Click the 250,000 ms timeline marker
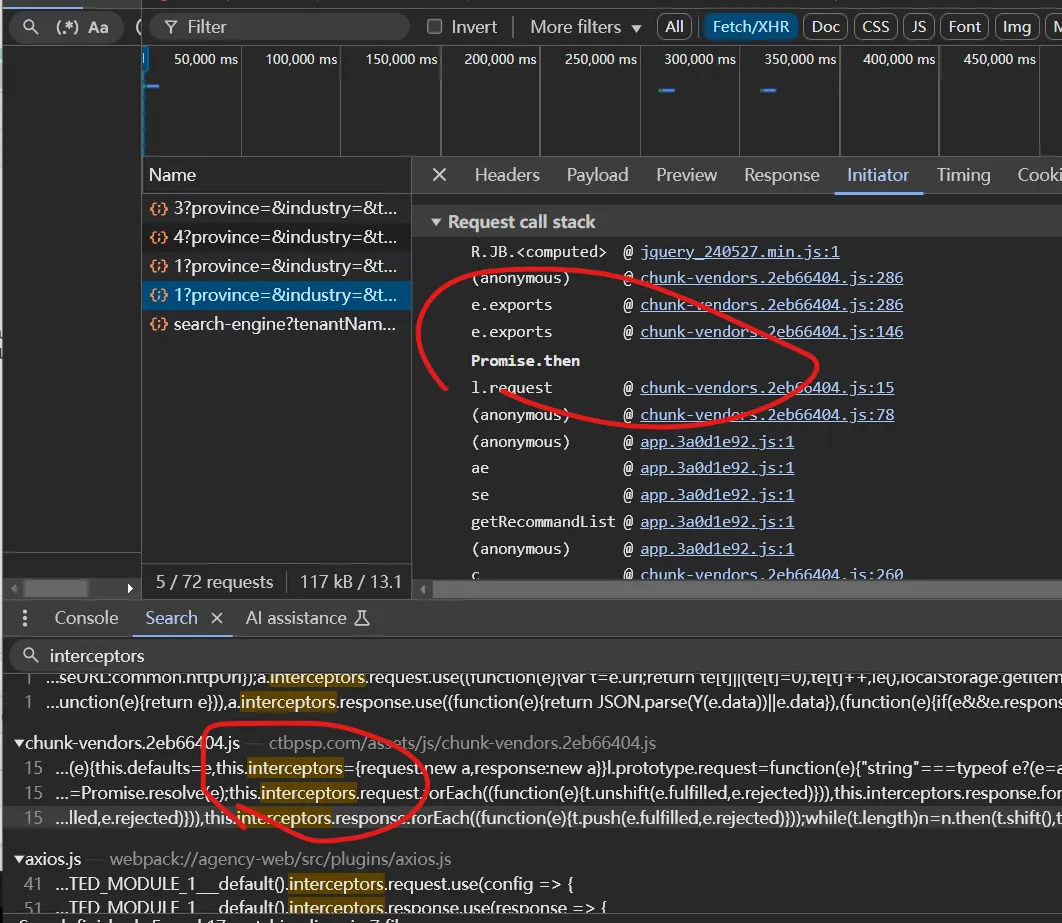The height and width of the screenshot is (923, 1062). click(600, 60)
